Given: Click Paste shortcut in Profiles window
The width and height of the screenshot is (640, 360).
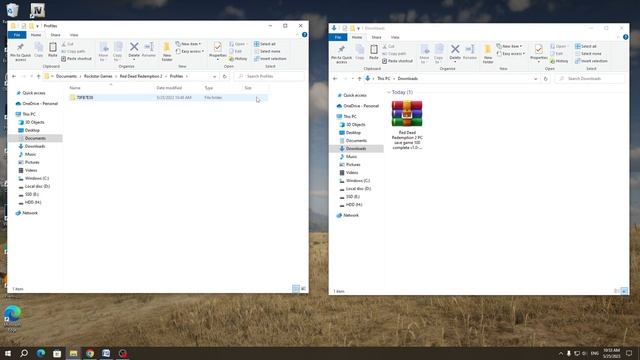Looking at the screenshot, I should coord(77,59).
